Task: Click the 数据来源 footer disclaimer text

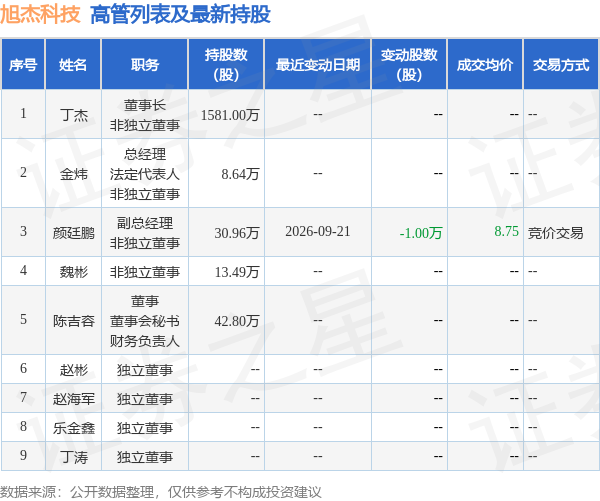Action: (x=161, y=492)
